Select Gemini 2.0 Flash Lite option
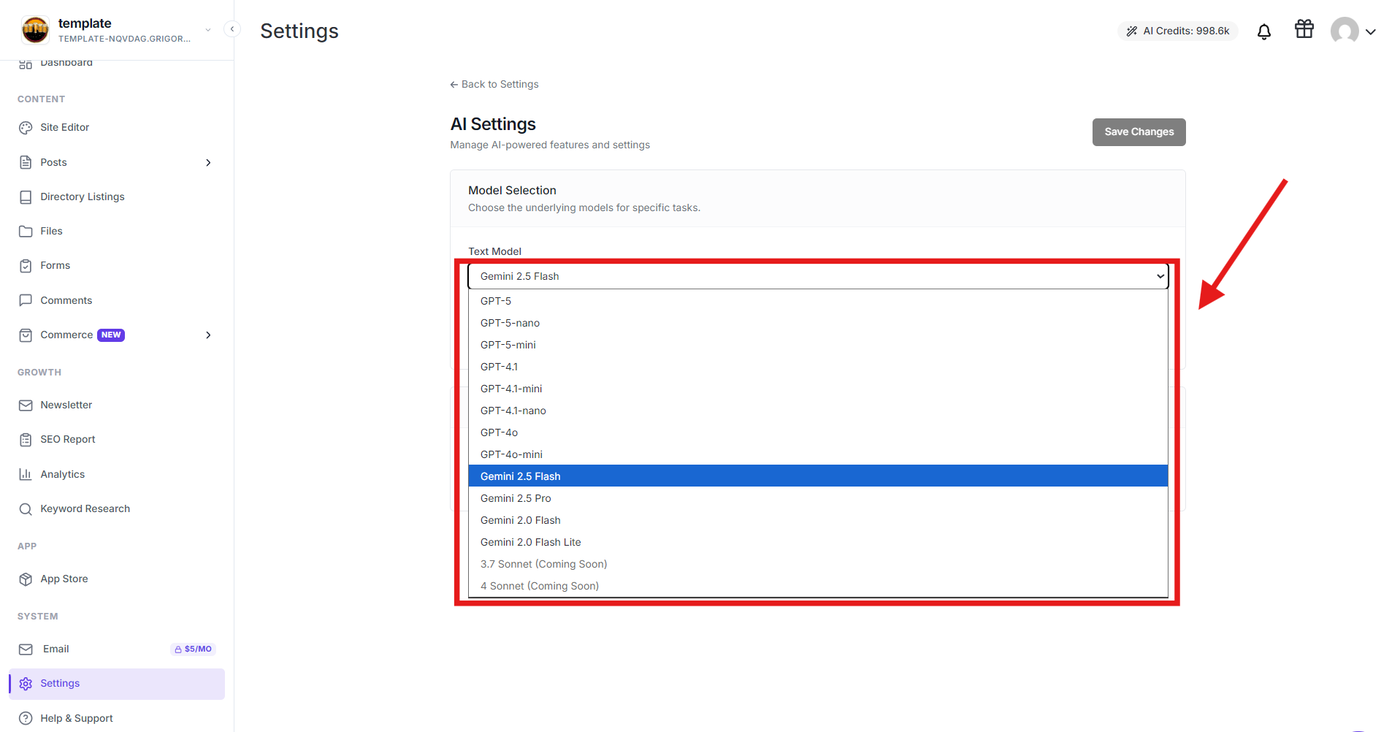Screen dimensions: 1400x732 tap(818, 542)
